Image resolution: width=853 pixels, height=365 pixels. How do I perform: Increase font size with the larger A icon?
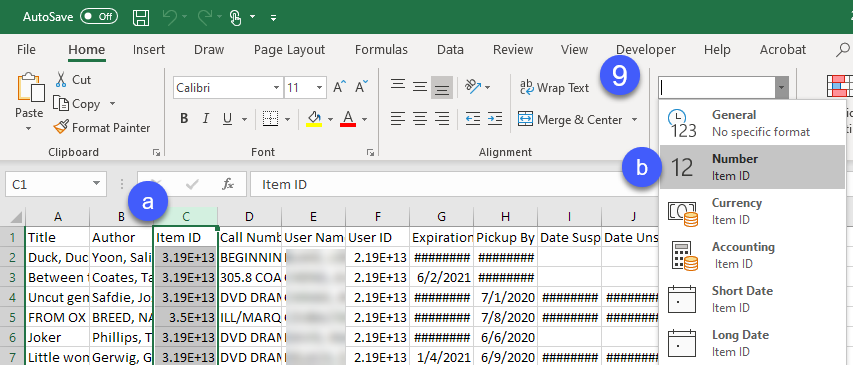pos(339,87)
